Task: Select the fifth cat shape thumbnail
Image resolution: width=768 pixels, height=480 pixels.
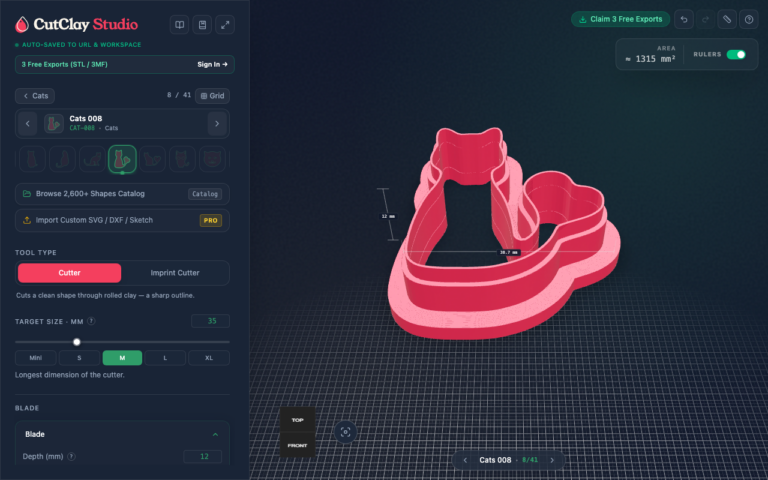Action: click(152, 159)
